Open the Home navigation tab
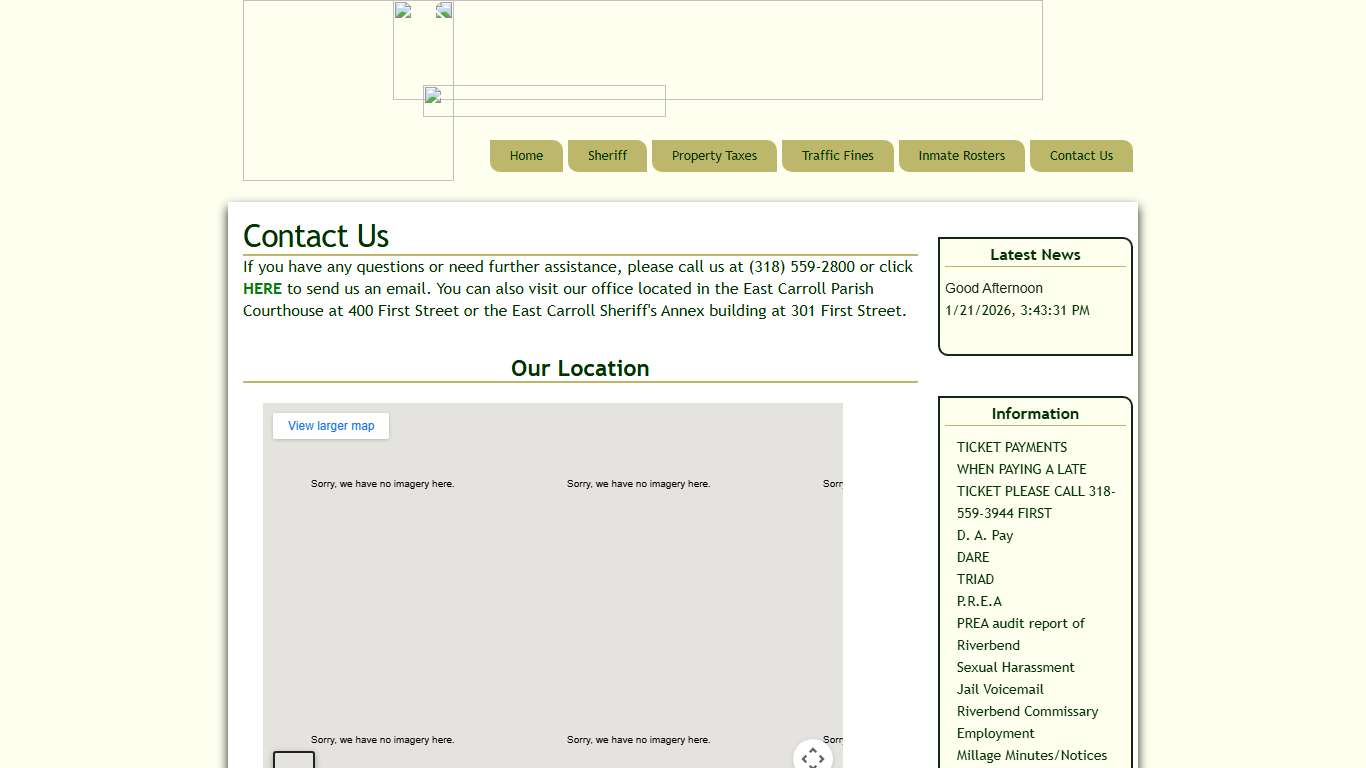Viewport: 1366px width, 768px height. click(x=526, y=156)
